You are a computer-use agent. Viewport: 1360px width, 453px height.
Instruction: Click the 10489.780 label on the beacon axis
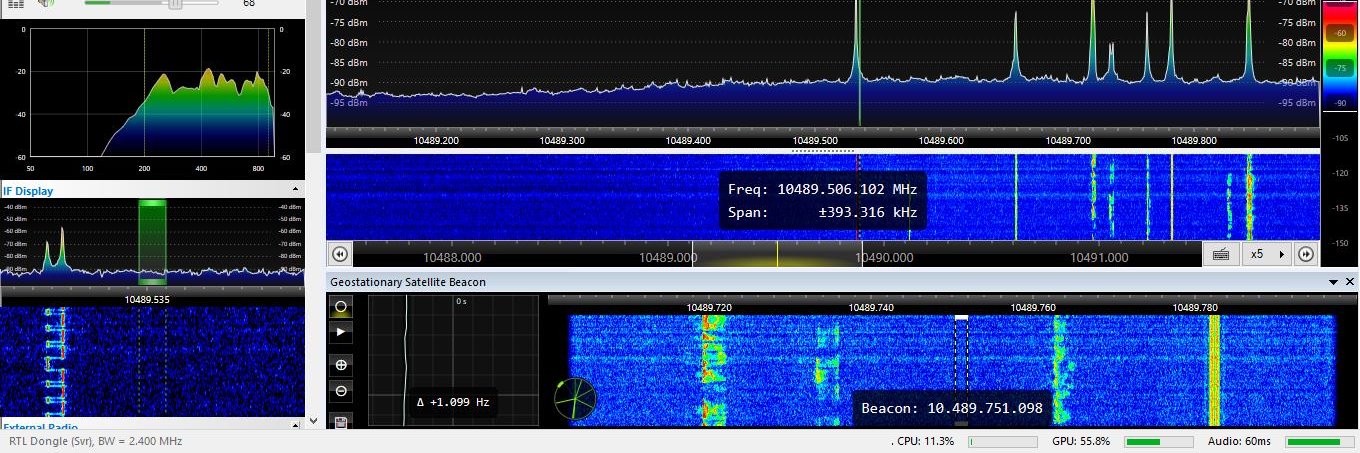(1195, 307)
